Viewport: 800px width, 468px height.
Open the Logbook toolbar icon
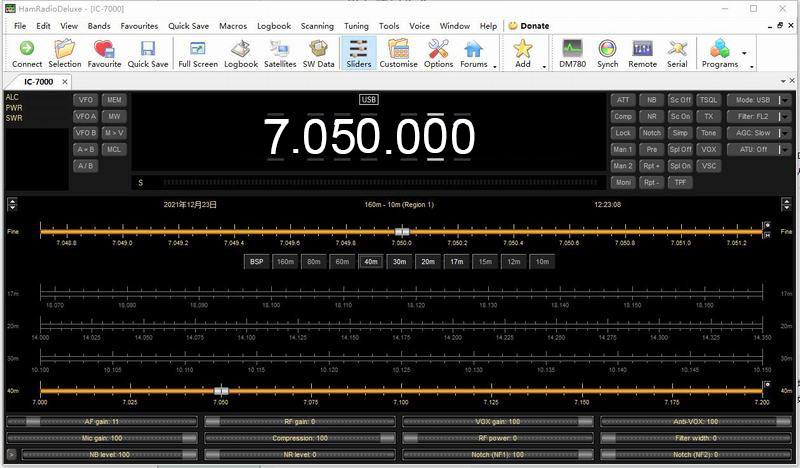tap(241, 53)
